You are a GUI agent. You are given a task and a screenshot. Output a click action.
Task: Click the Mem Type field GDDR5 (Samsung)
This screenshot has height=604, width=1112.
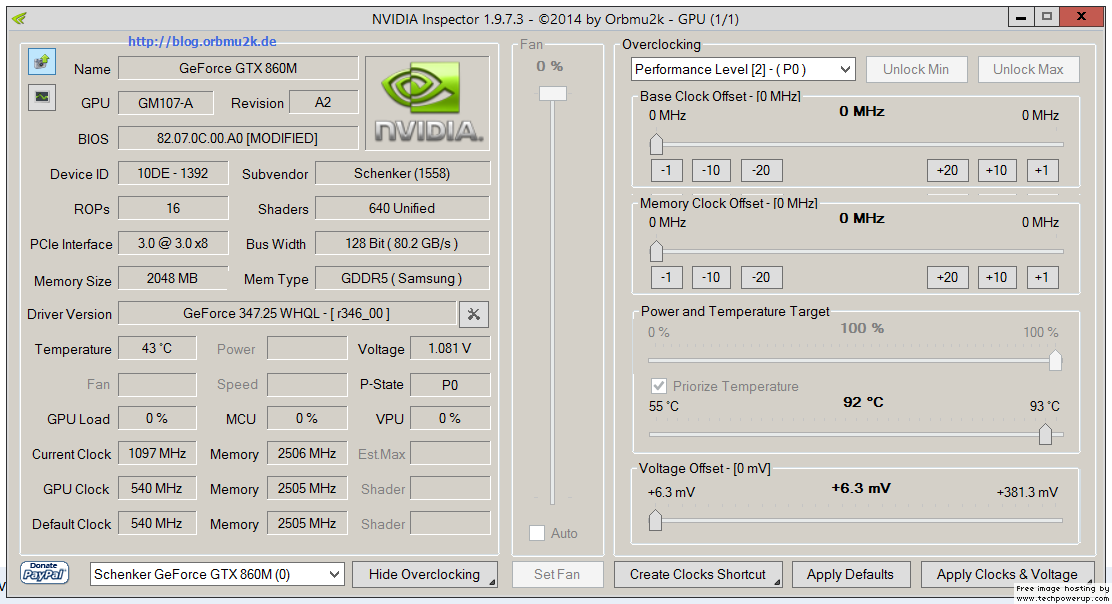pos(402,279)
